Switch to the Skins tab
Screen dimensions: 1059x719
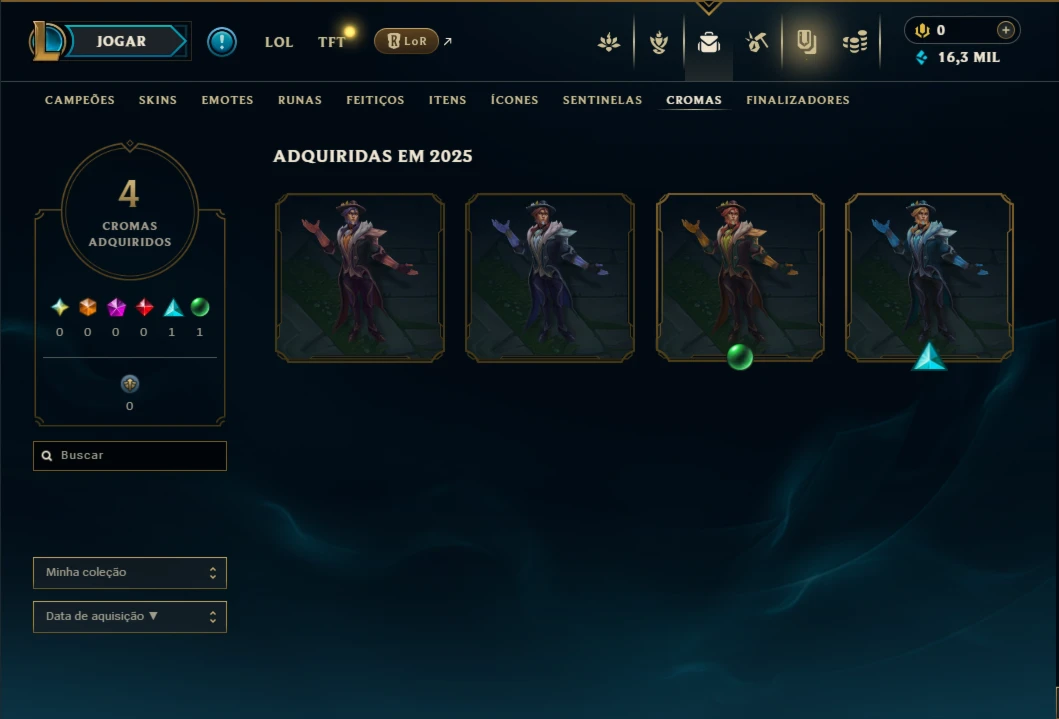click(x=157, y=100)
